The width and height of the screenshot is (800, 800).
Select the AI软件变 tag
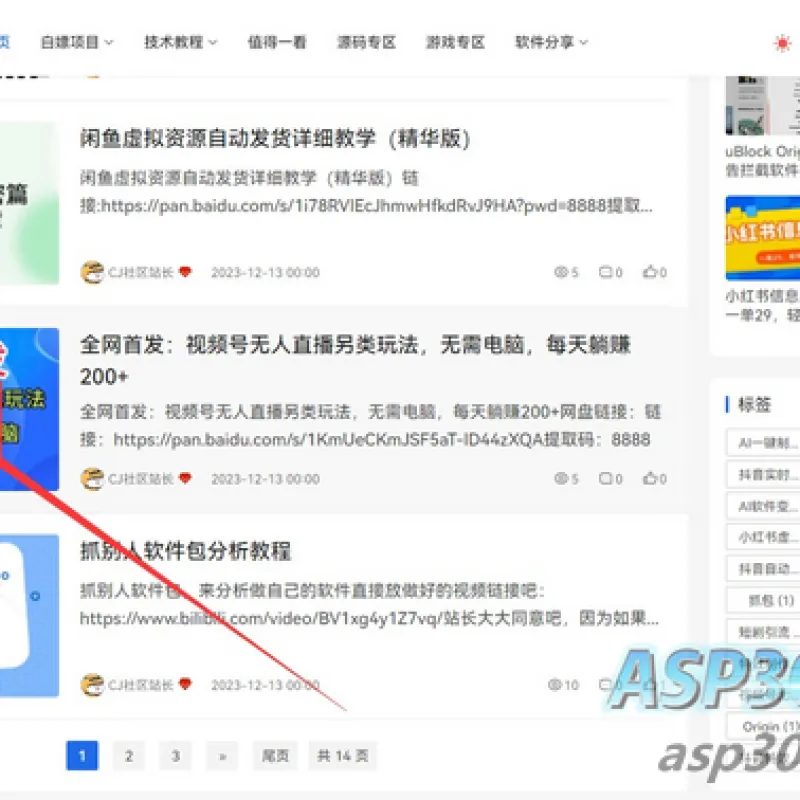click(763, 506)
